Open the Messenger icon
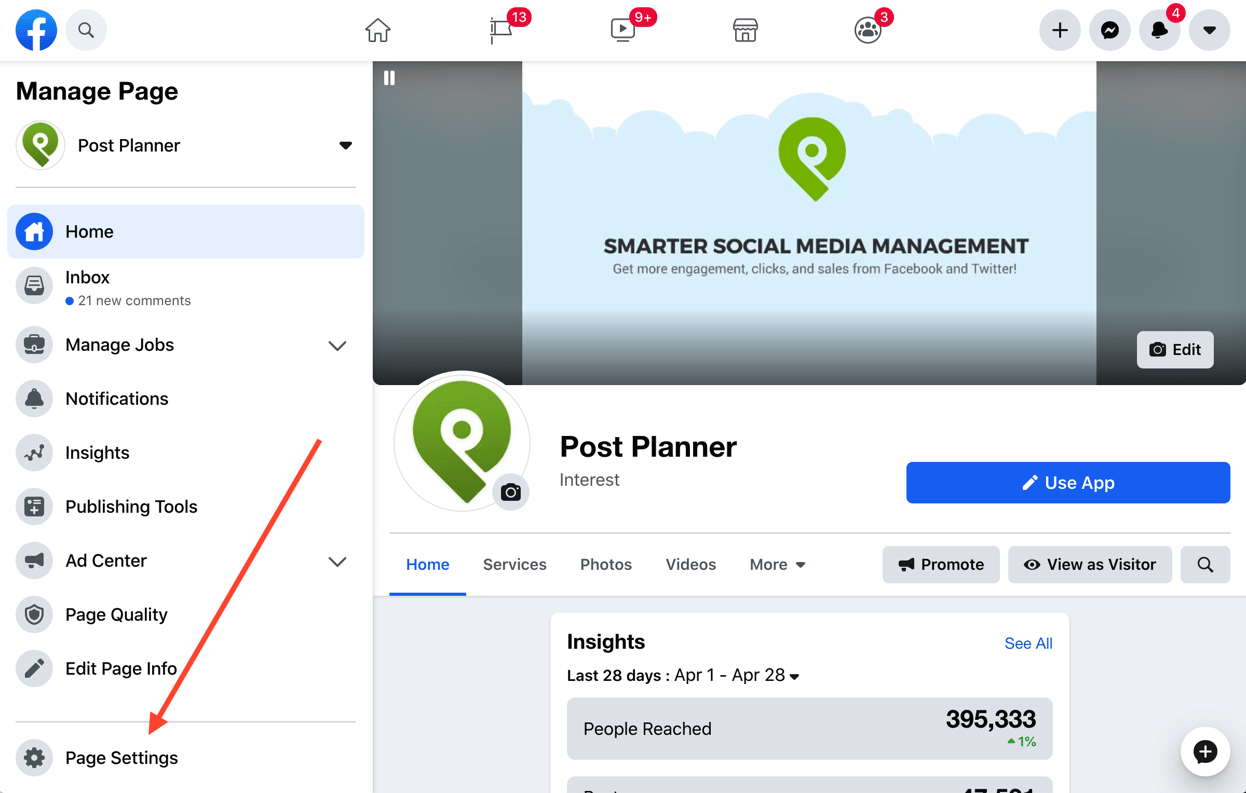This screenshot has width=1246, height=793. pos(1110,30)
